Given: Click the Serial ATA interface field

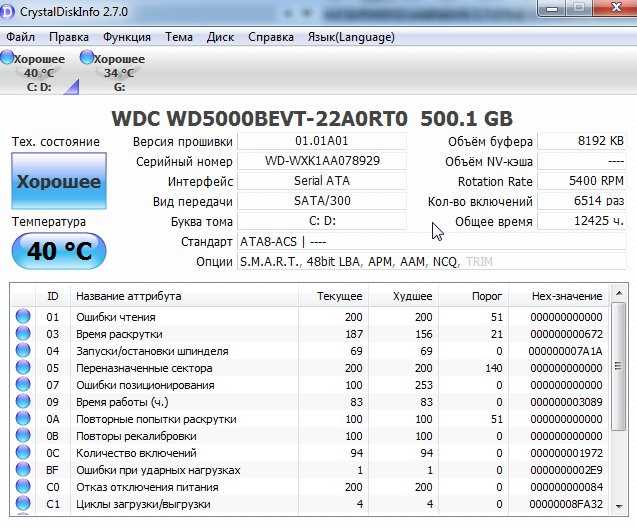Looking at the screenshot, I should tap(322, 181).
